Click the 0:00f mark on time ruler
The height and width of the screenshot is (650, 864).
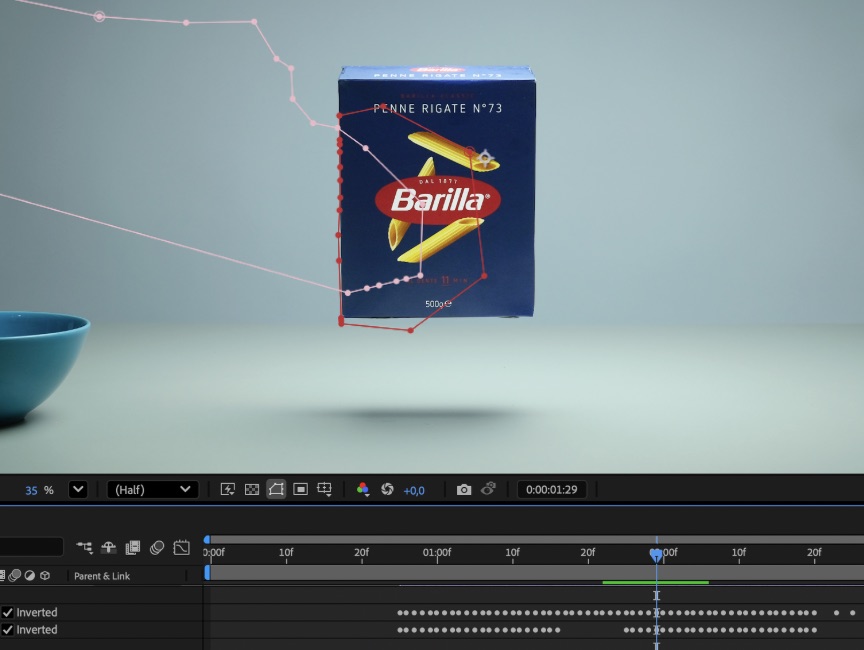(x=214, y=552)
